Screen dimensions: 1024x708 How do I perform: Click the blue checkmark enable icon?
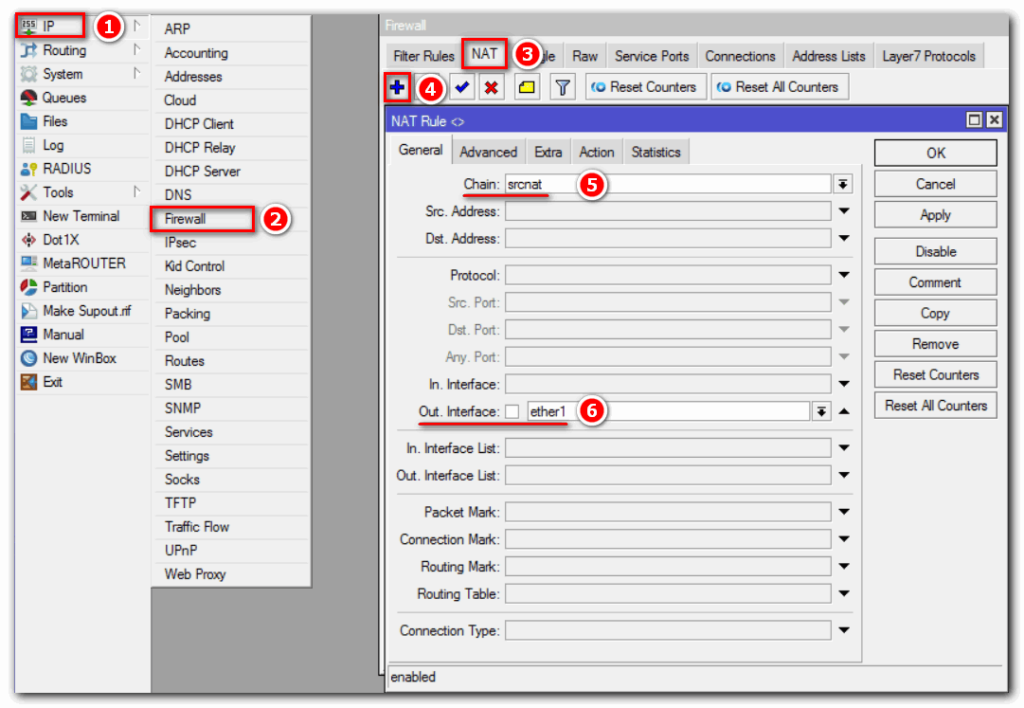coord(461,88)
